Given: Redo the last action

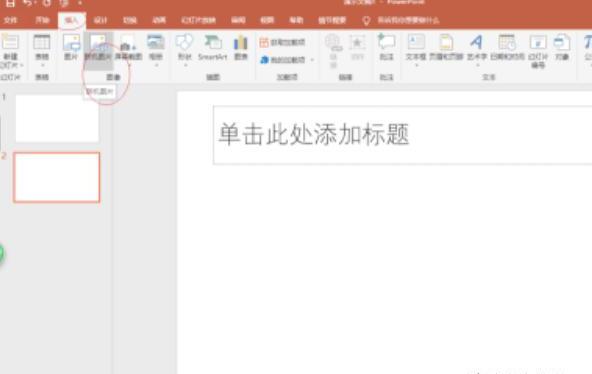Looking at the screenshot, I should click(46, 3).
